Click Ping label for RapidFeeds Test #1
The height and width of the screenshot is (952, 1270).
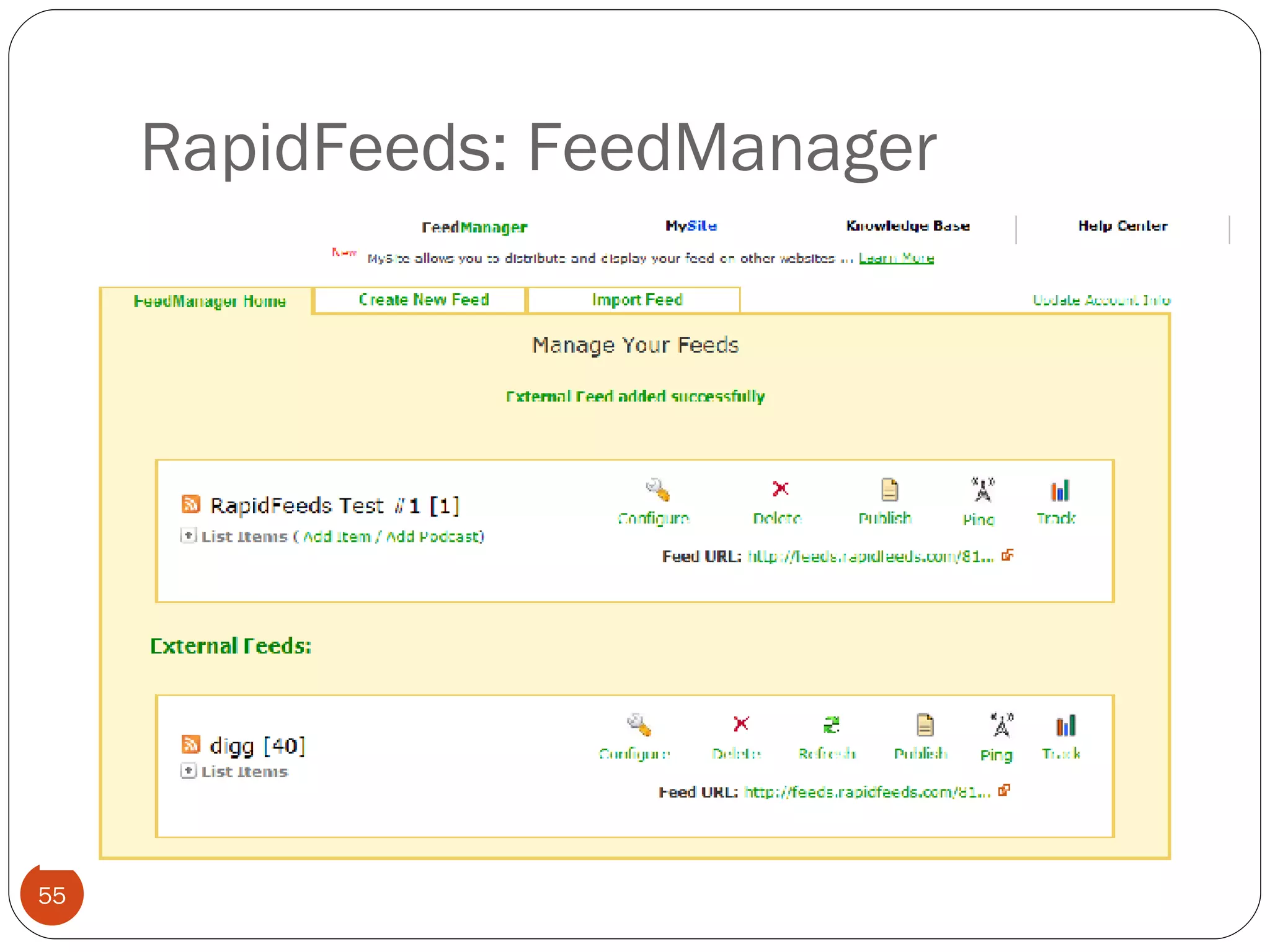979,519
